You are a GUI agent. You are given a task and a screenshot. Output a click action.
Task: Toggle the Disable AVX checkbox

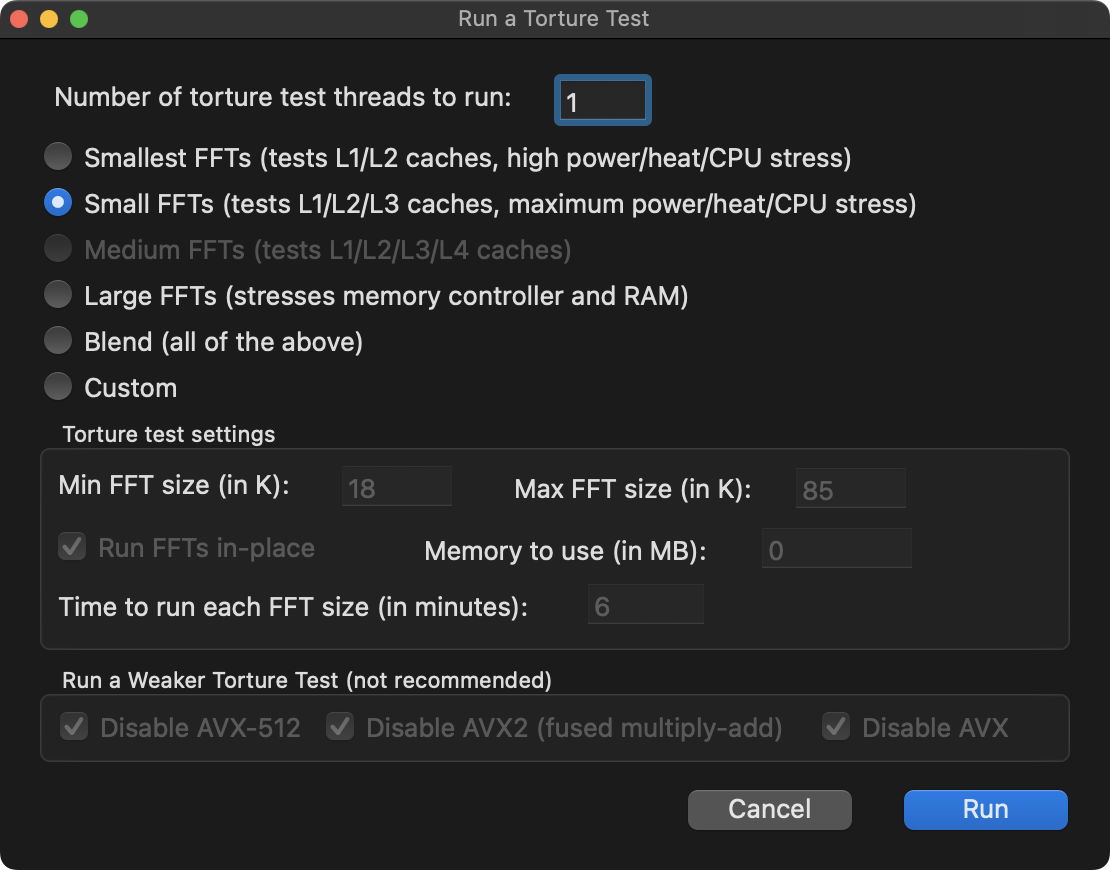click(x=836, y=727)
